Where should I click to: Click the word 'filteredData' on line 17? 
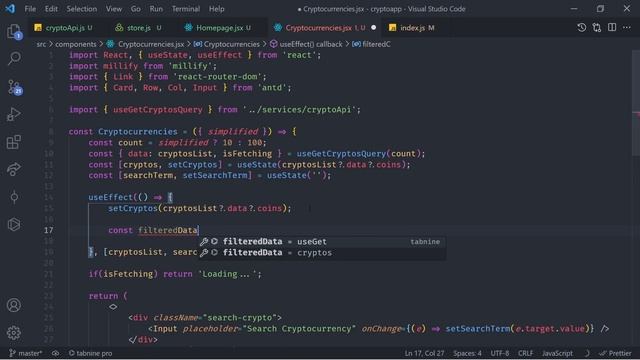point(168,230)
